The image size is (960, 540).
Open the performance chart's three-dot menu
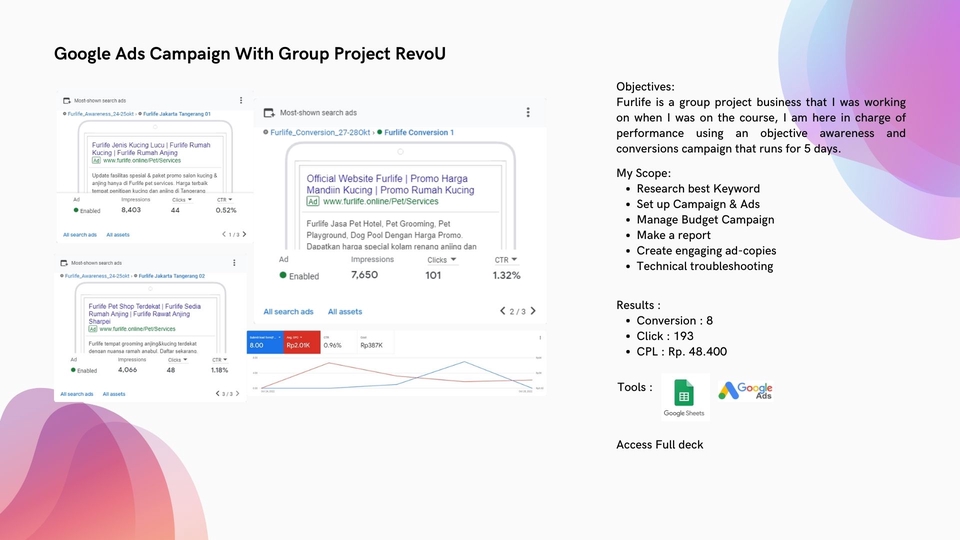tap(540, 338)
